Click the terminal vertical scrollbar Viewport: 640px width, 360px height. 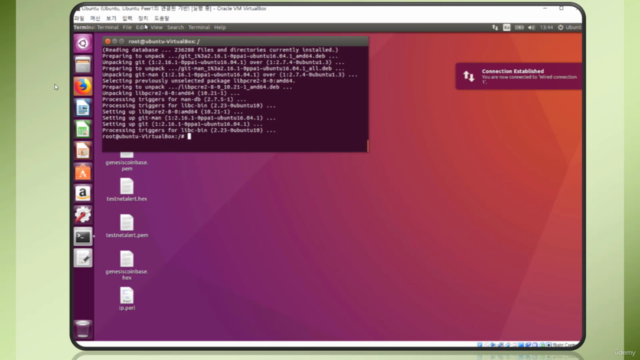[367, 145]
